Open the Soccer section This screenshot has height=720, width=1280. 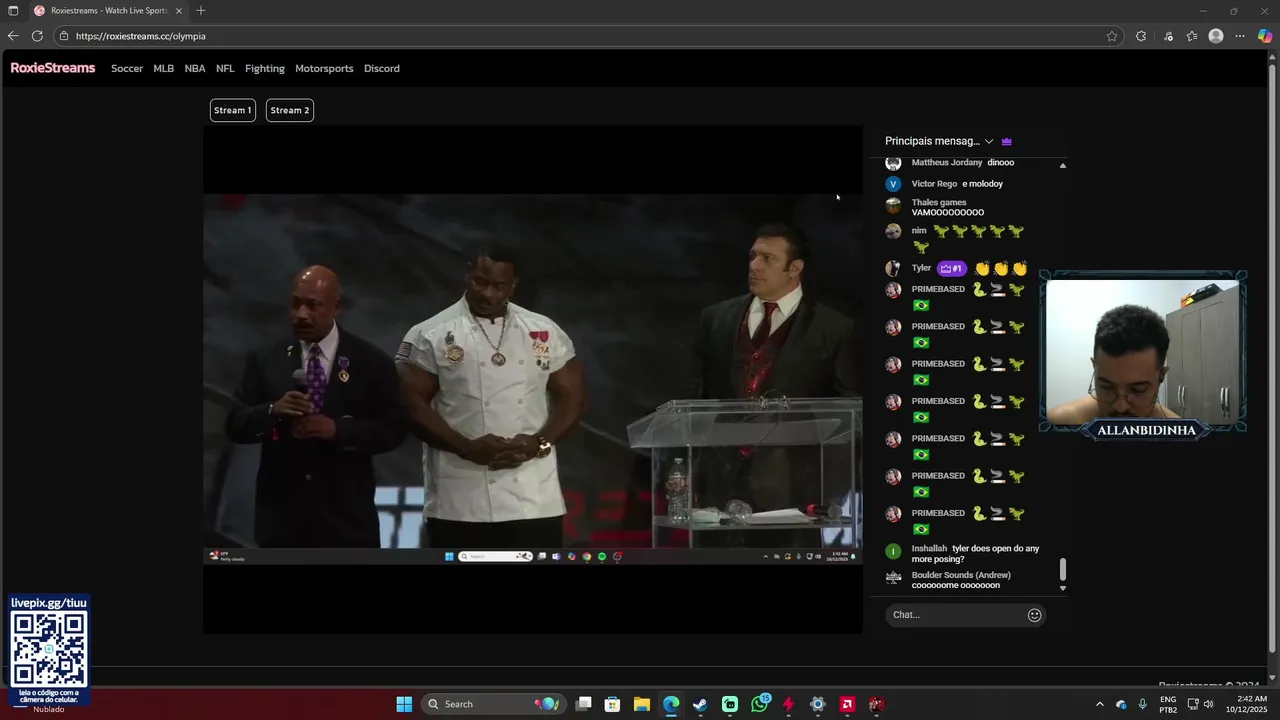[x=127, y=69]
